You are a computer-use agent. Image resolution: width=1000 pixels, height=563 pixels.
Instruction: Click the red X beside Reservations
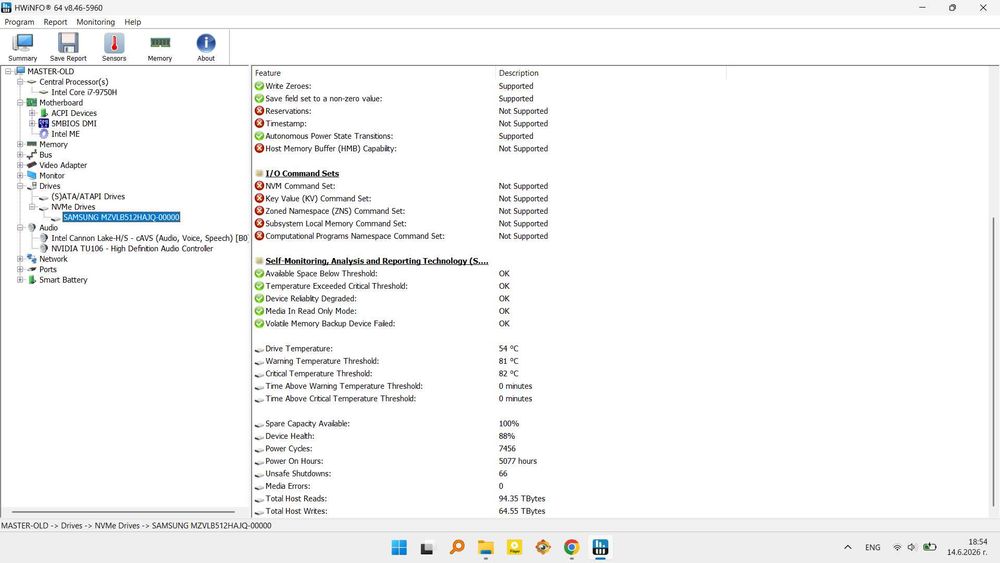[x=259, y=111]
